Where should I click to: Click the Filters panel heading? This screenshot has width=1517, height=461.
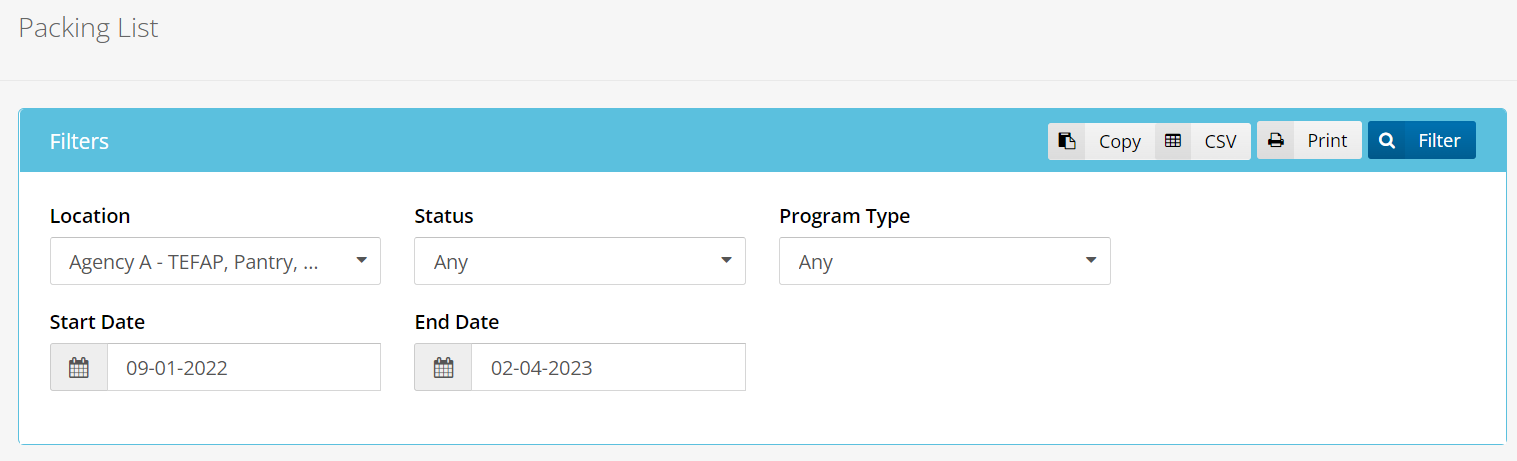pyautogui.click(x=79, y=141)
